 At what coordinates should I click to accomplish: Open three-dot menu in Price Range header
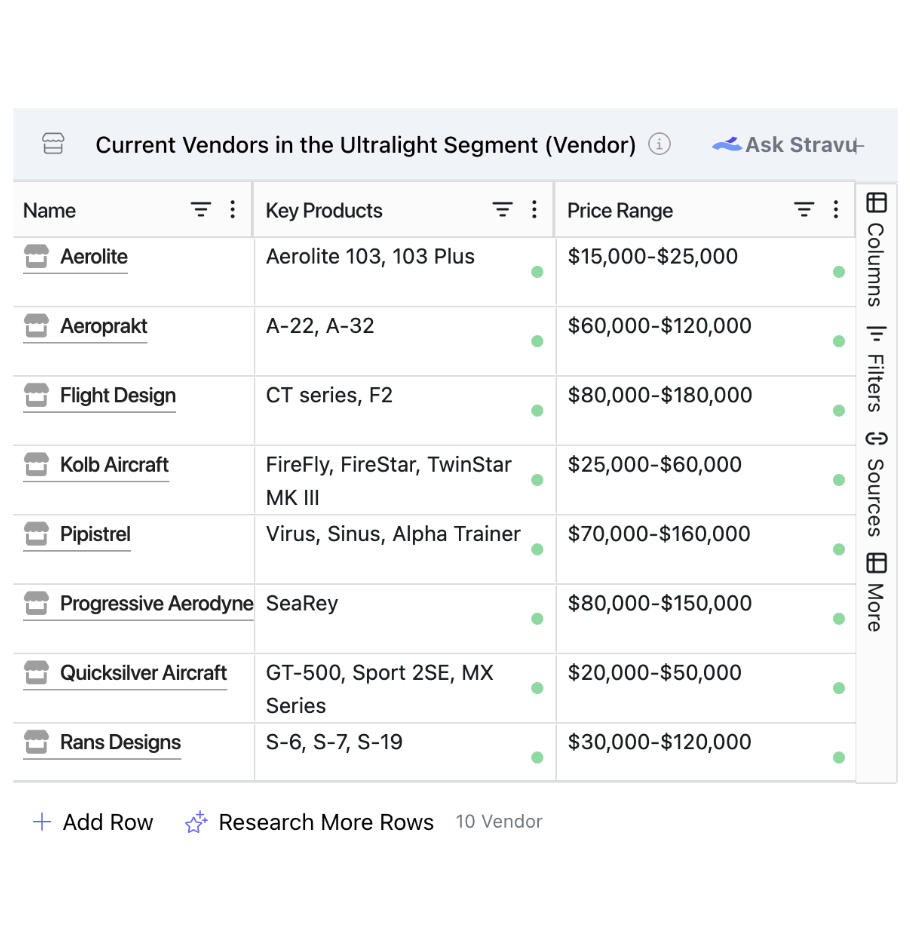coord(836,210)
